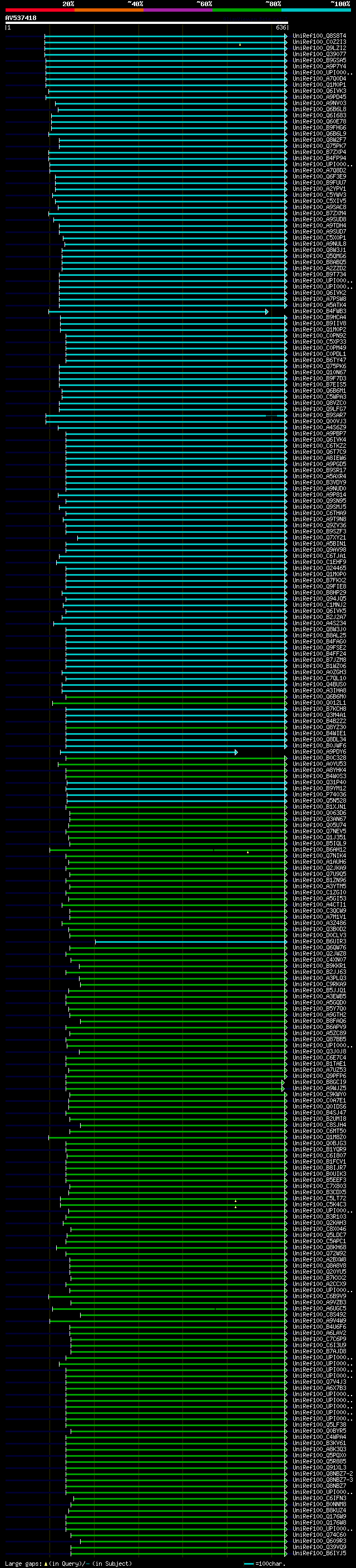Select the UniRef100_B6IYJ5 label
Image resolution: width=356 pixels, height=1568 pixels.
point(319,1553)
